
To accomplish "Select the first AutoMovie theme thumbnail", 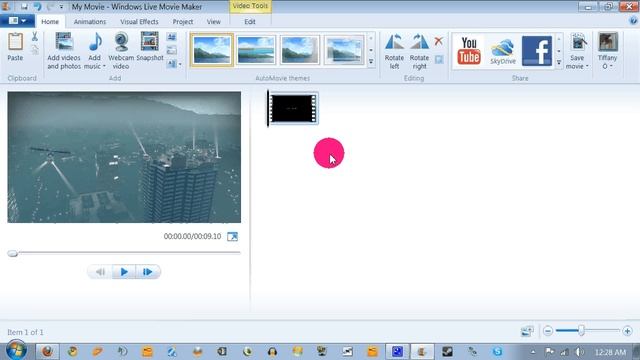I will point(212,50).
